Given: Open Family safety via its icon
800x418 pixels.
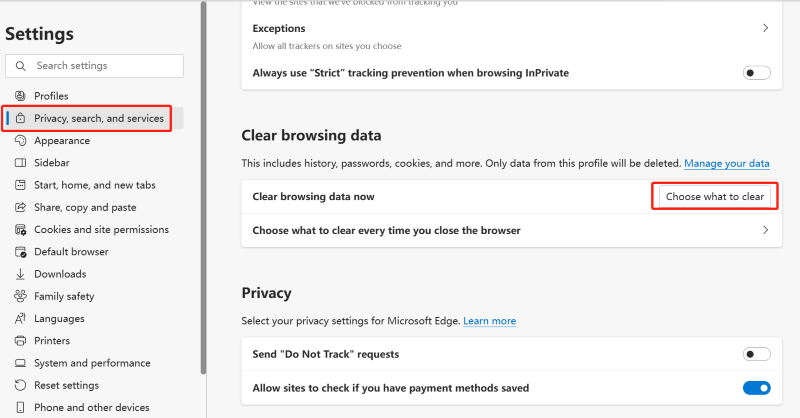Looking at the screenshot, I should pos(20,296).
